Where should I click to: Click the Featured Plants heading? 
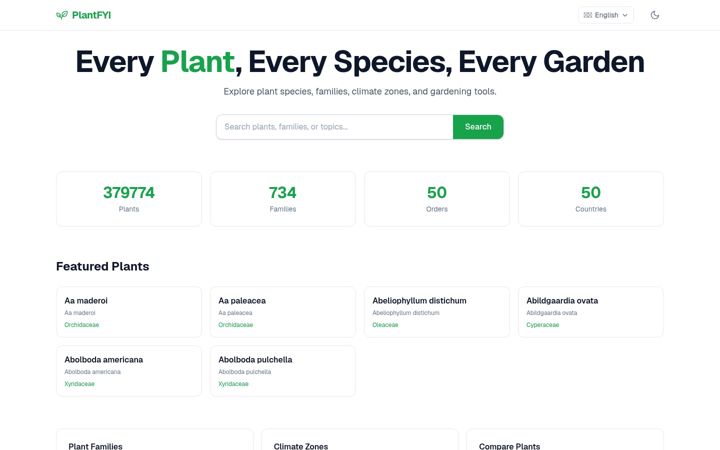click(102, 266)
